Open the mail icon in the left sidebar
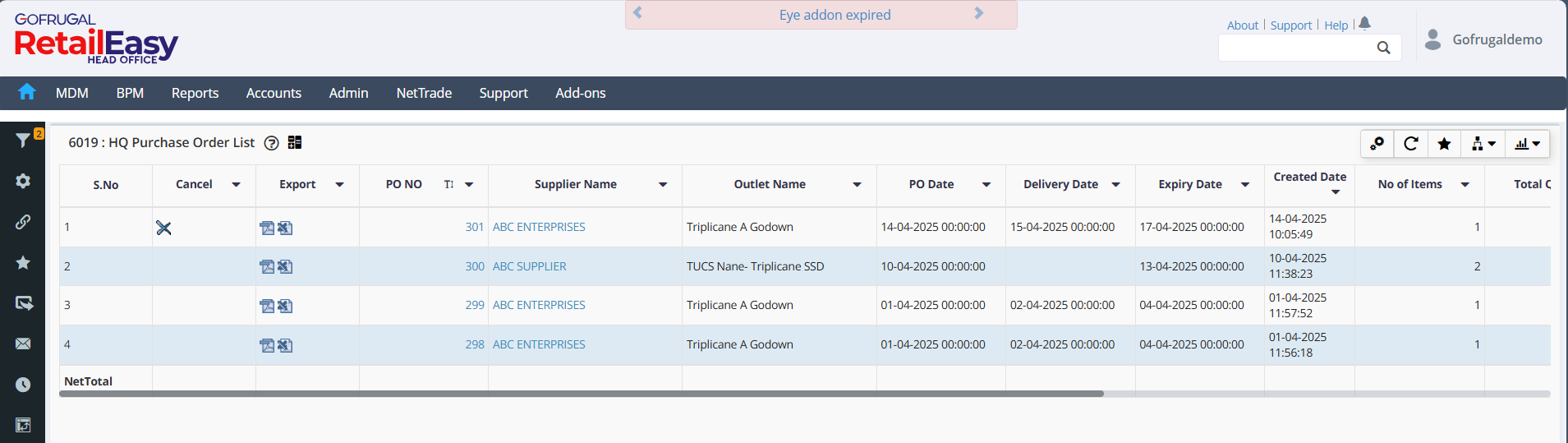 coord(23,344)
